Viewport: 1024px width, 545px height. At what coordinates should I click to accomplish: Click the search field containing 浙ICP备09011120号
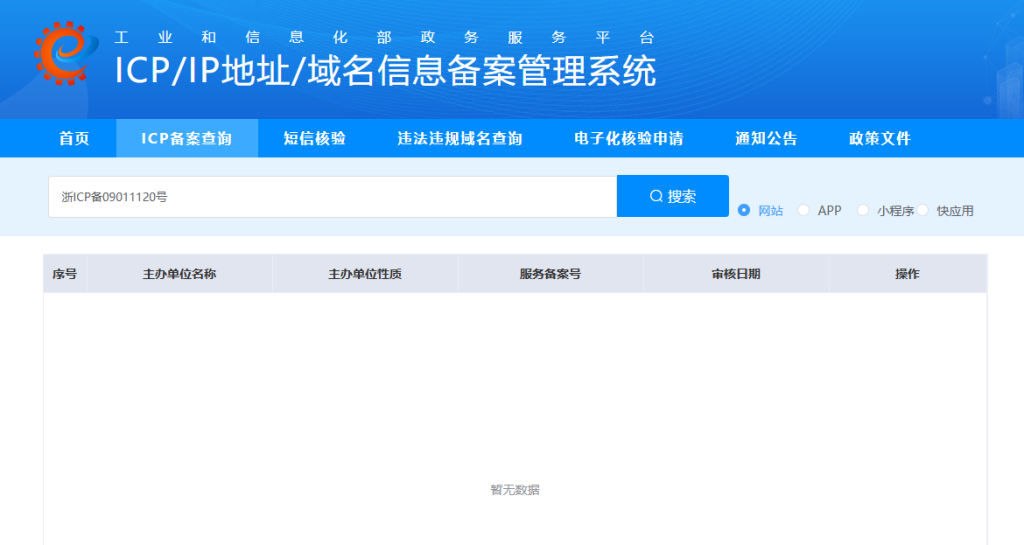point(332,197)
